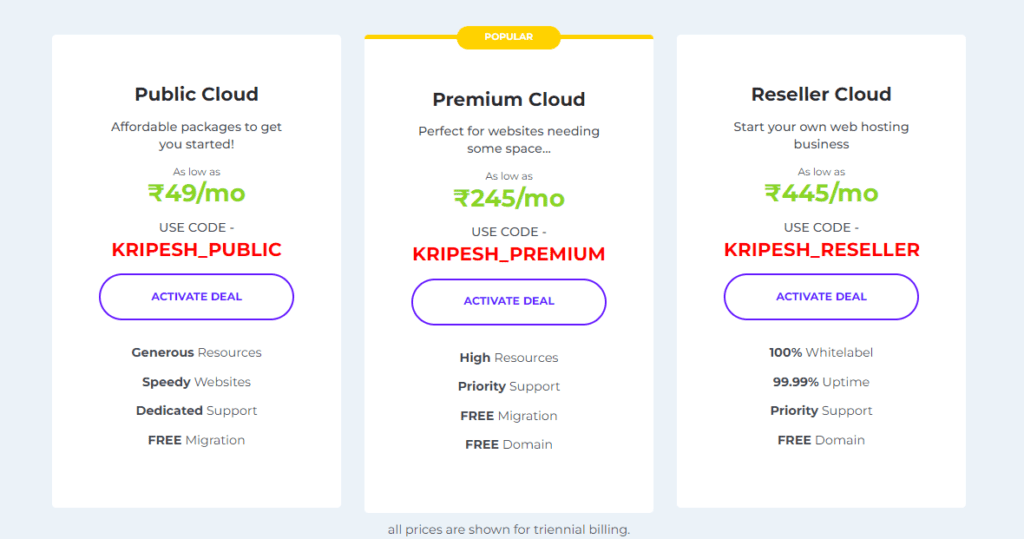Click the ₹245/mo price
This screenshot has width=1024, height=539.
(508, 198)
